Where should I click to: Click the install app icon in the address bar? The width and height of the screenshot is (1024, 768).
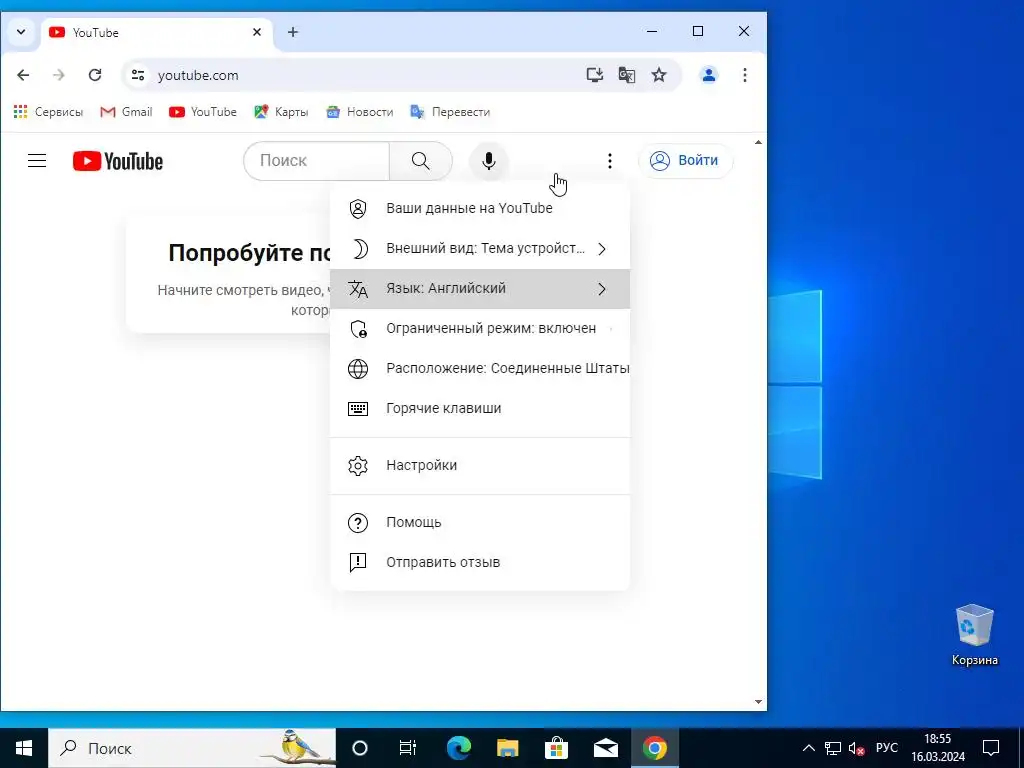pos(594,75)
